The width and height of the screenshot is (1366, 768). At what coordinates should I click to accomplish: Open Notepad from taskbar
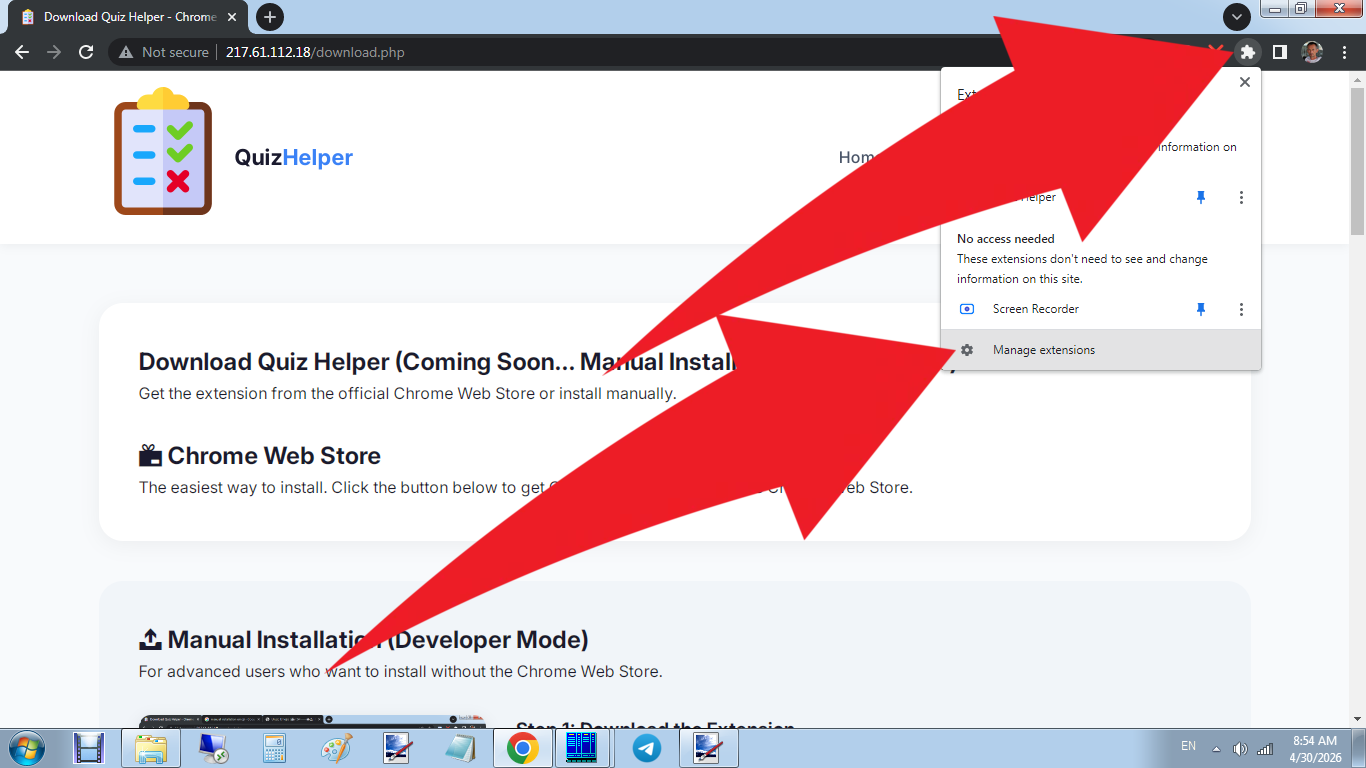461,748
